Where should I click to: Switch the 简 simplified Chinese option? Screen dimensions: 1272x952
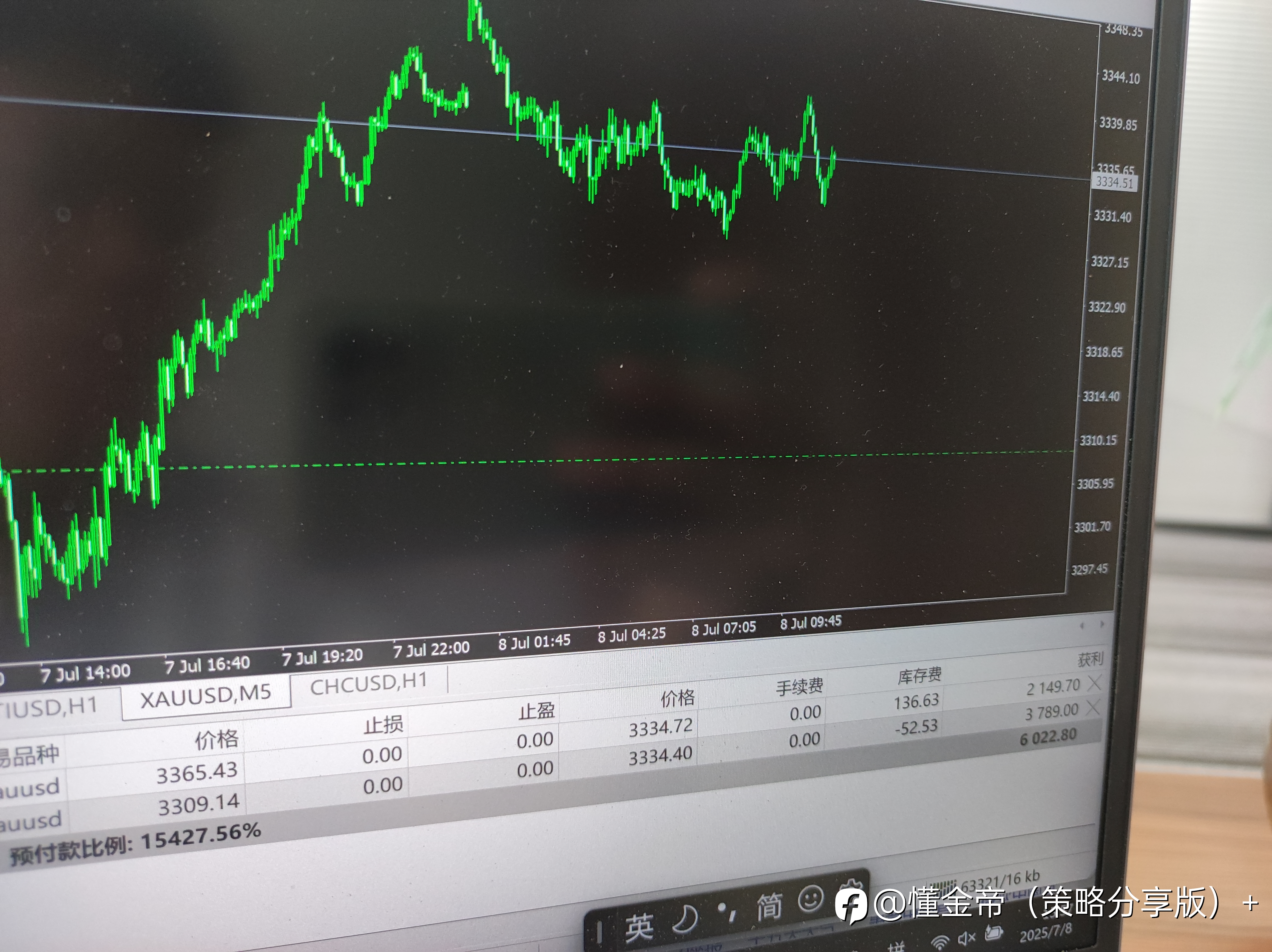pos(770,906)
